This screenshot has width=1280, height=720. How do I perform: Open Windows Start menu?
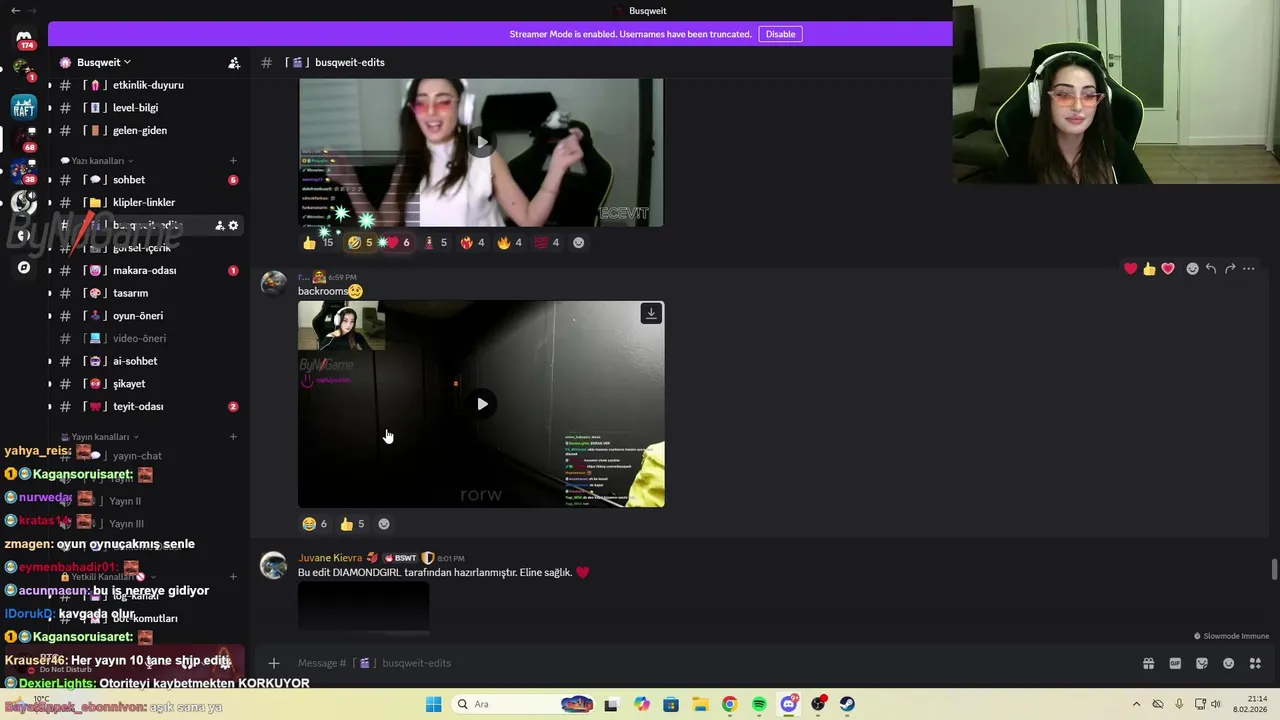coord(433,704)
